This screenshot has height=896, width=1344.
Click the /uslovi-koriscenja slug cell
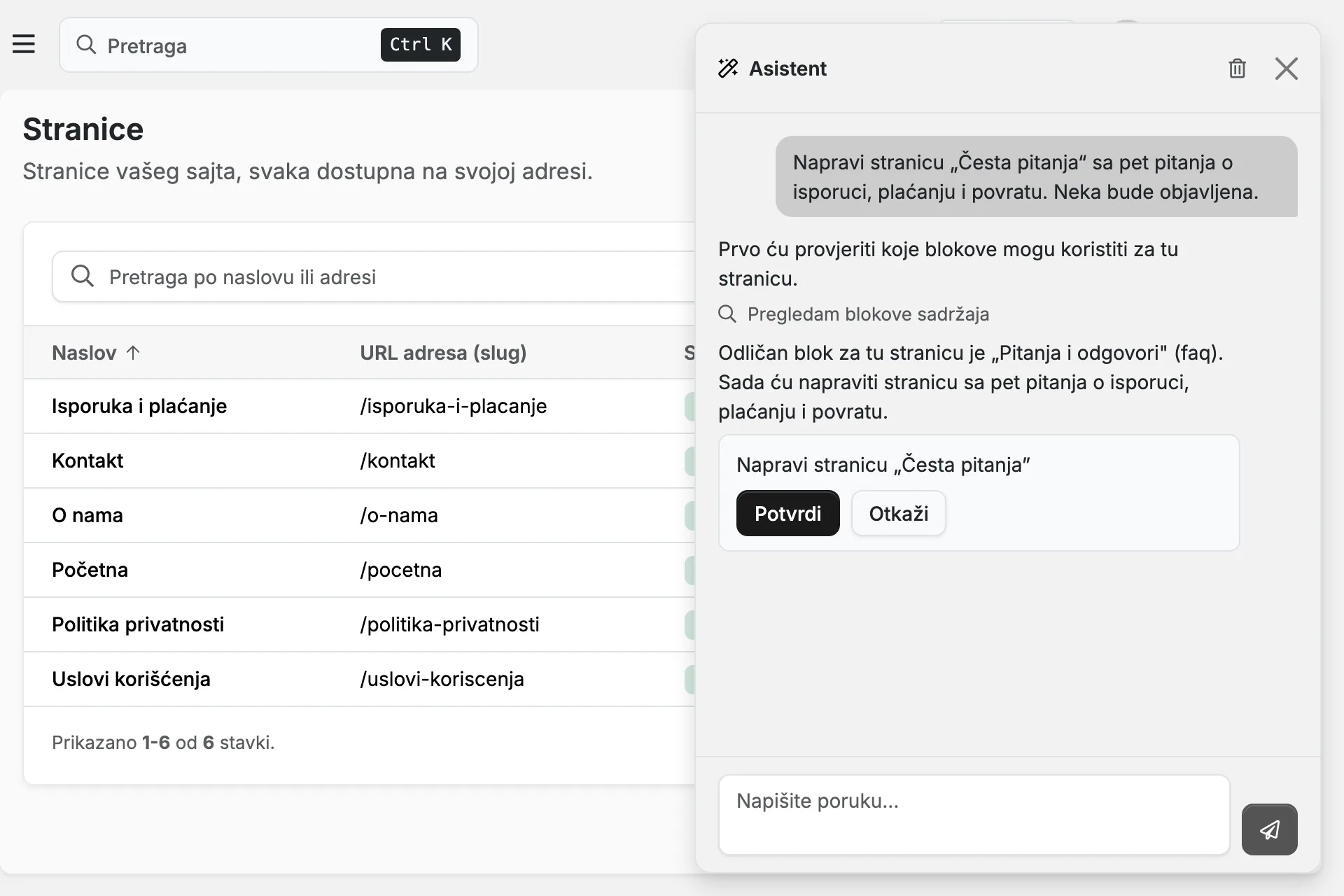click(x=442, y=679)
